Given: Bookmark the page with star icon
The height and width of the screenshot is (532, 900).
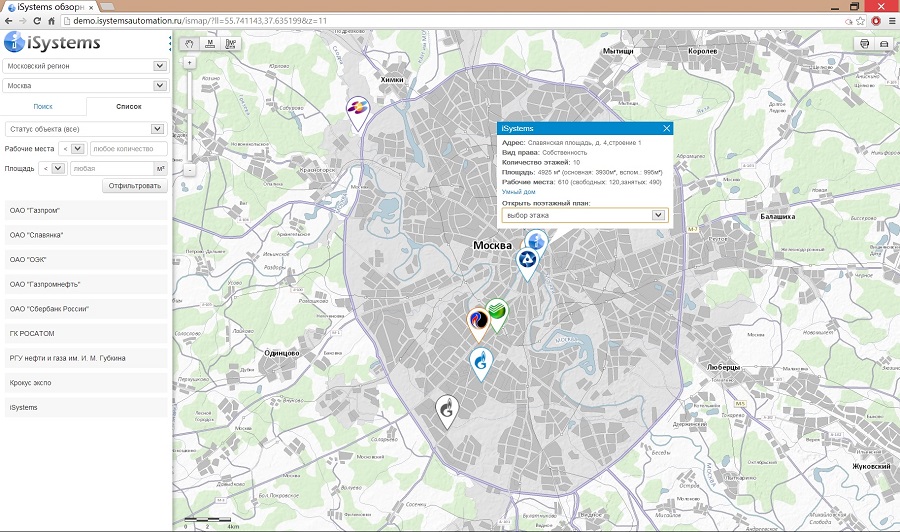Looking at the screenshot, I should 860,21.
